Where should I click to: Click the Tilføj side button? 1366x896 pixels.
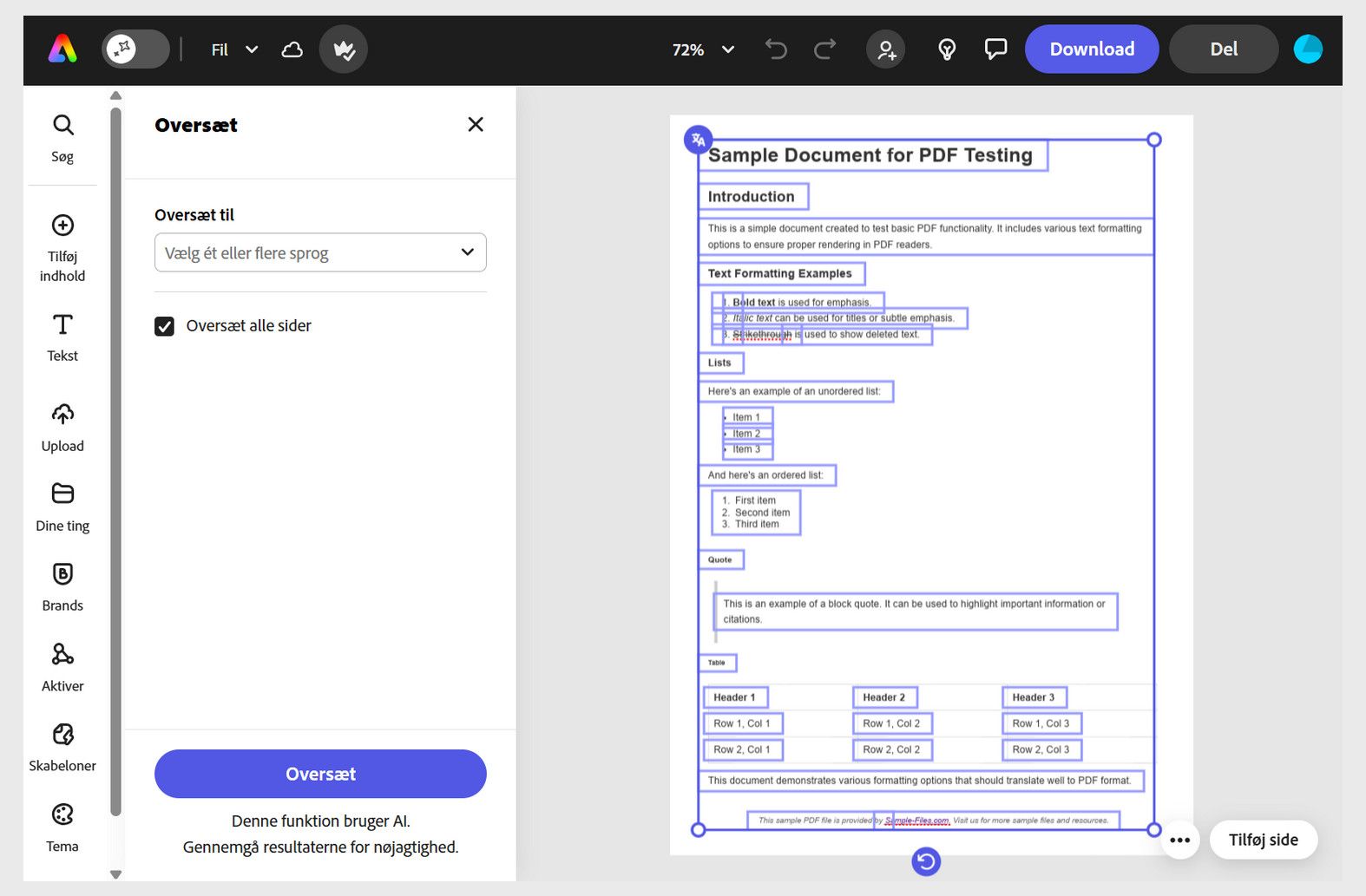[1264, 840]
